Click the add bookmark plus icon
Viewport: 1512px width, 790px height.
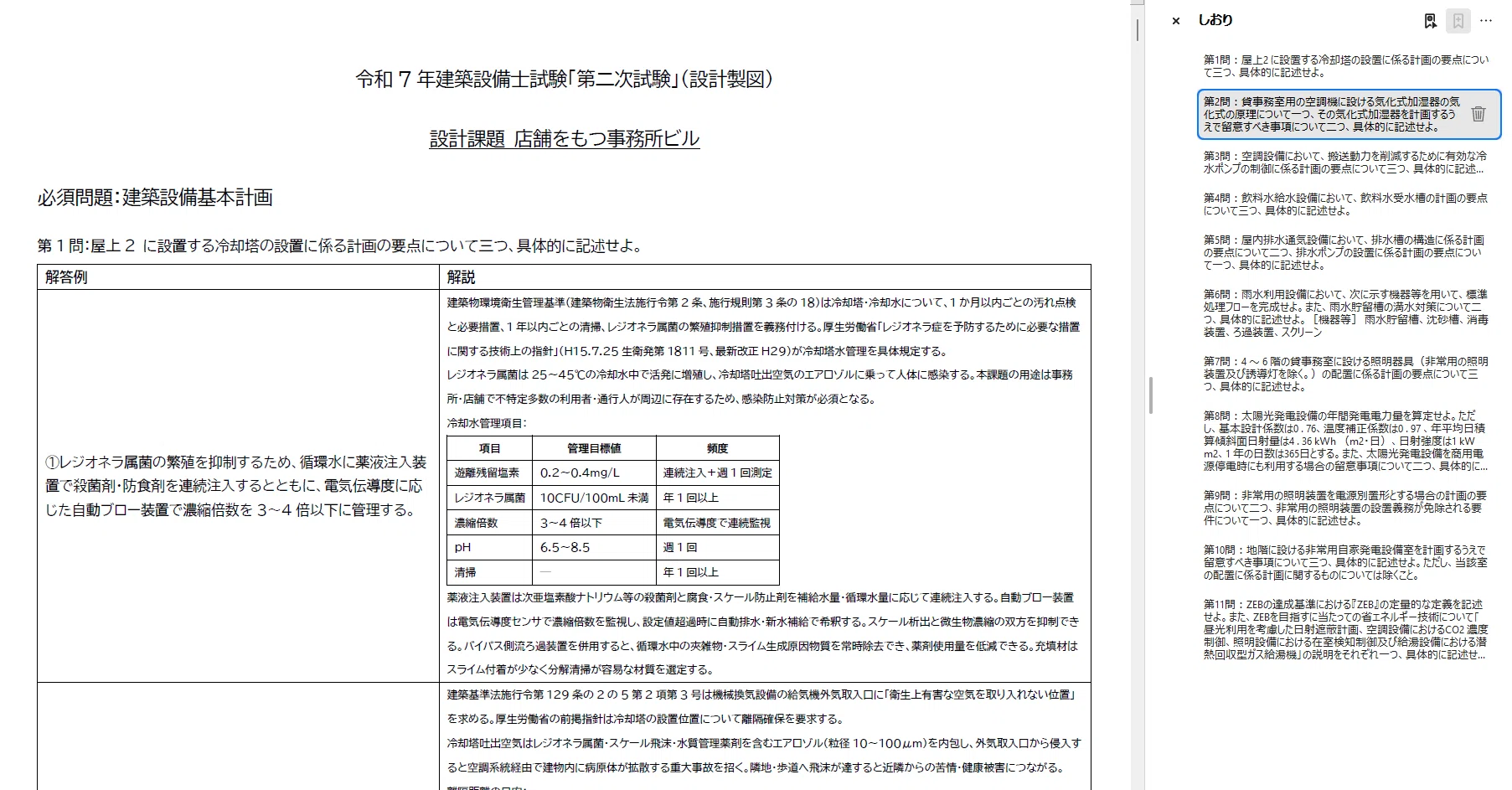1458,21
